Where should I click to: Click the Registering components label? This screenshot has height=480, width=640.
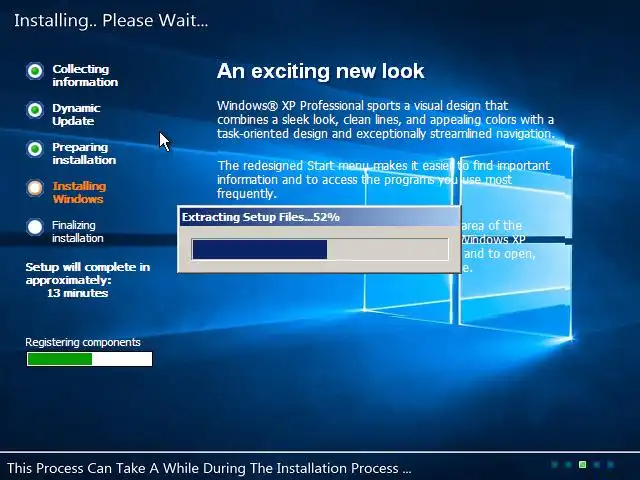click(x=83, y=342)
